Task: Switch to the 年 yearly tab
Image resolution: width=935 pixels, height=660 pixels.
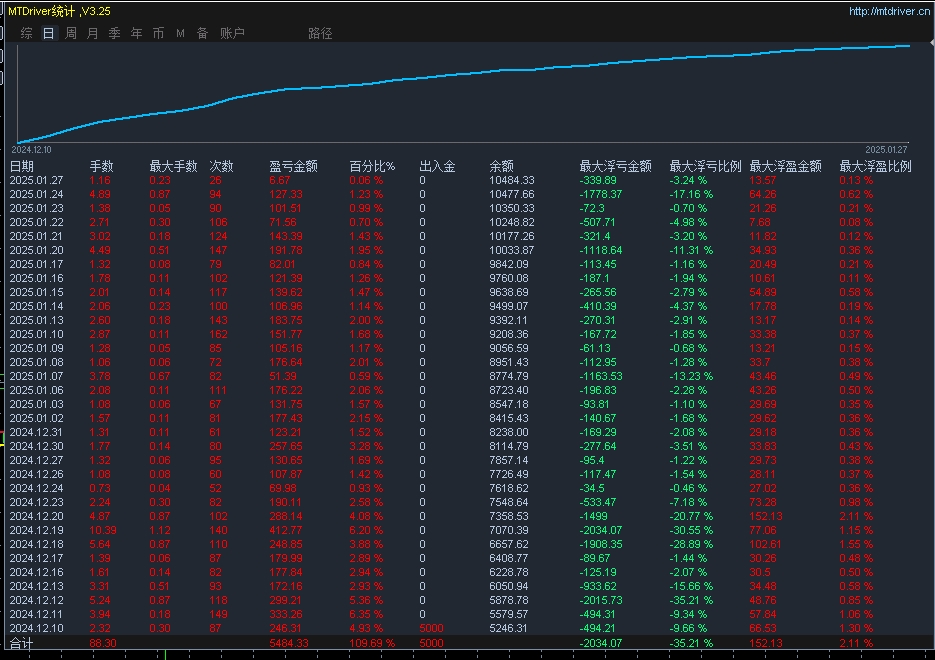Action: (x=137, y=33)
